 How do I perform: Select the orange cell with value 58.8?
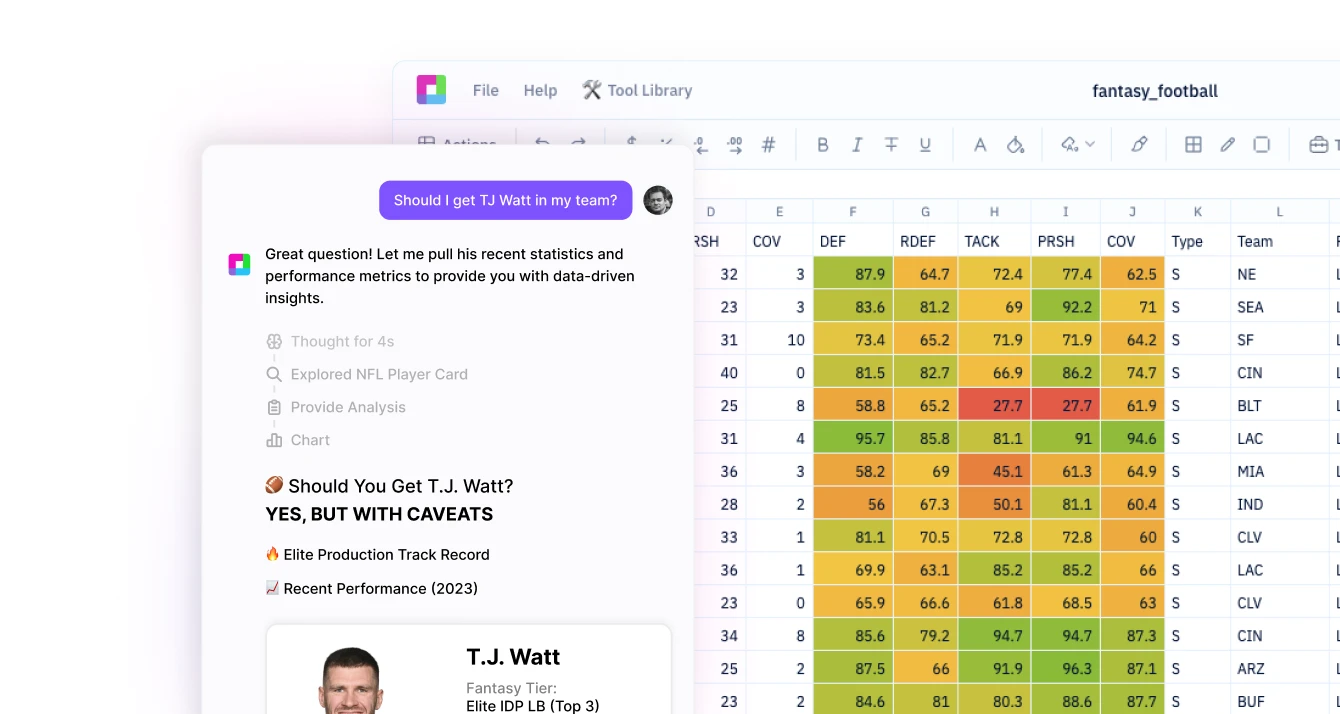click(x=853, y=405)
